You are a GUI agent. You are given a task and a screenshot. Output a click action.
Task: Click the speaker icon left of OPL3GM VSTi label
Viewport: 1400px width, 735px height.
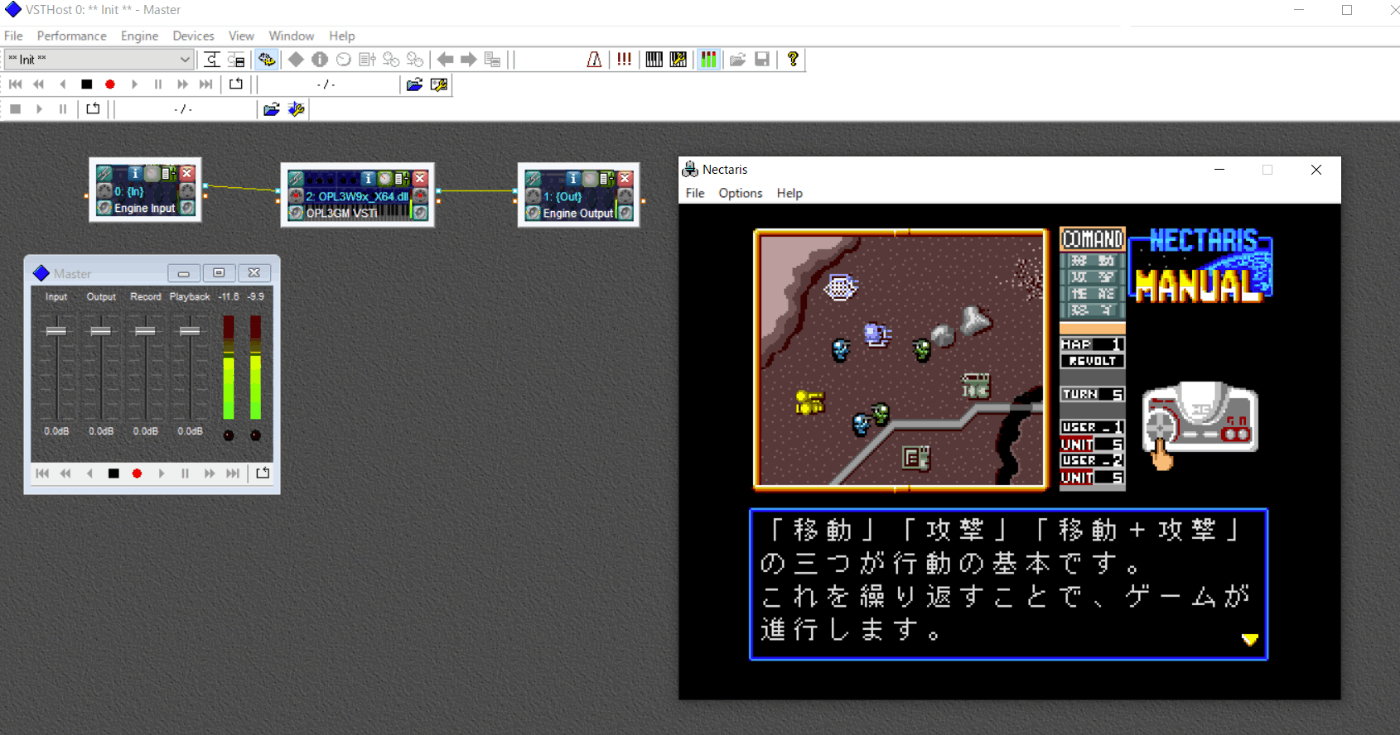pos(295,212)
